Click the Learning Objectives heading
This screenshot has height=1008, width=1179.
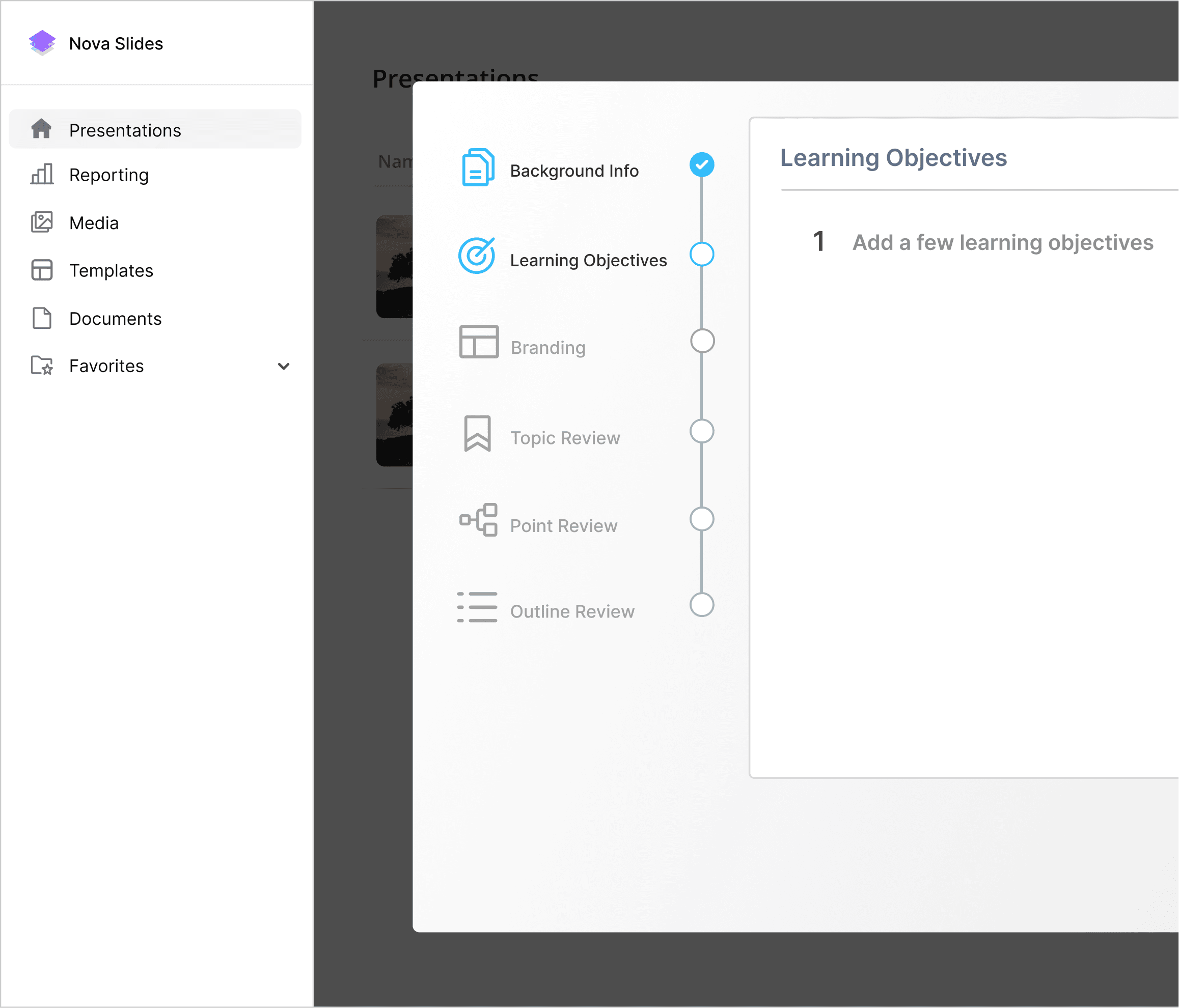click(x=893, y=158)
